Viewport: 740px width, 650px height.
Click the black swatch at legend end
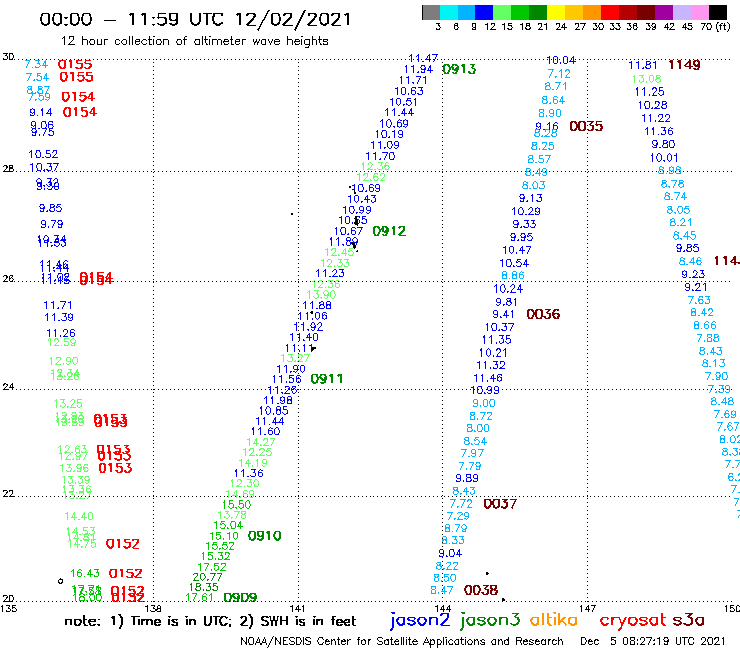[717, 12]
